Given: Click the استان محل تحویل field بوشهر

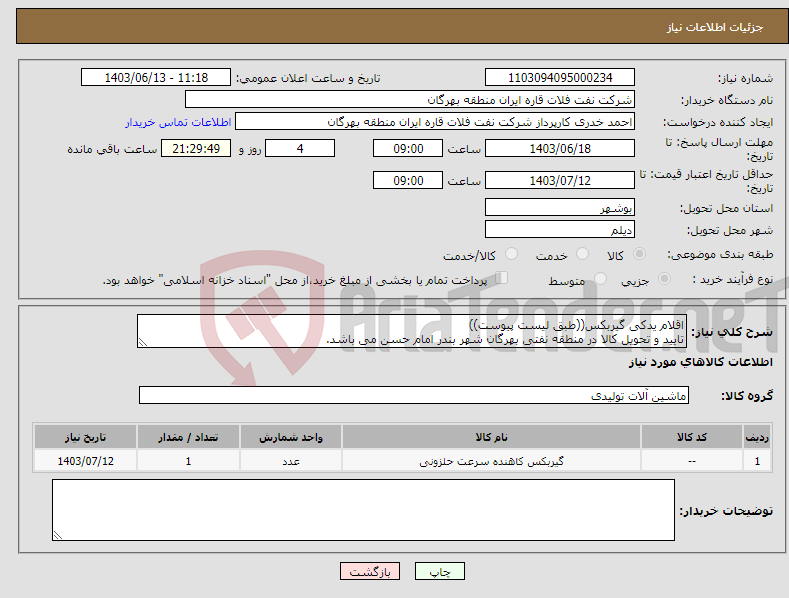Looking at the screenshot, I should pos(560,207).
